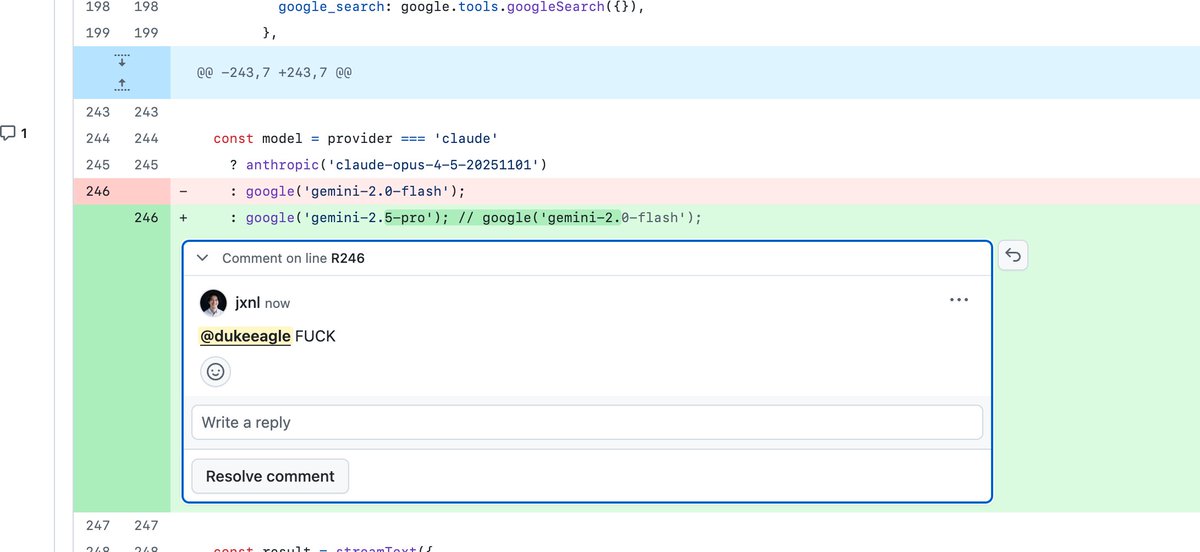Click line number 244 in the left column
Image resolution: width=1200 pixels, height=552 pixels.
97,138
